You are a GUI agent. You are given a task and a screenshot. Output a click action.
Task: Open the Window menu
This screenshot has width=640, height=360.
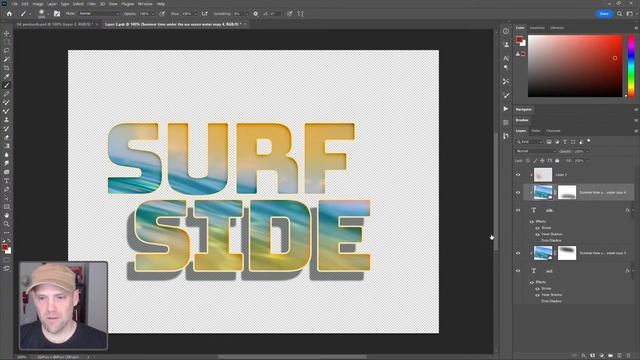pyautogui.click(x=145, y=4)
